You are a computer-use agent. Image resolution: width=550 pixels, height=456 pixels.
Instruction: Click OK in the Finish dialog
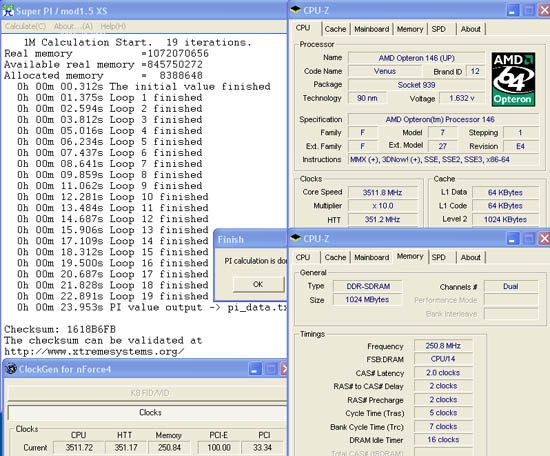258,284
